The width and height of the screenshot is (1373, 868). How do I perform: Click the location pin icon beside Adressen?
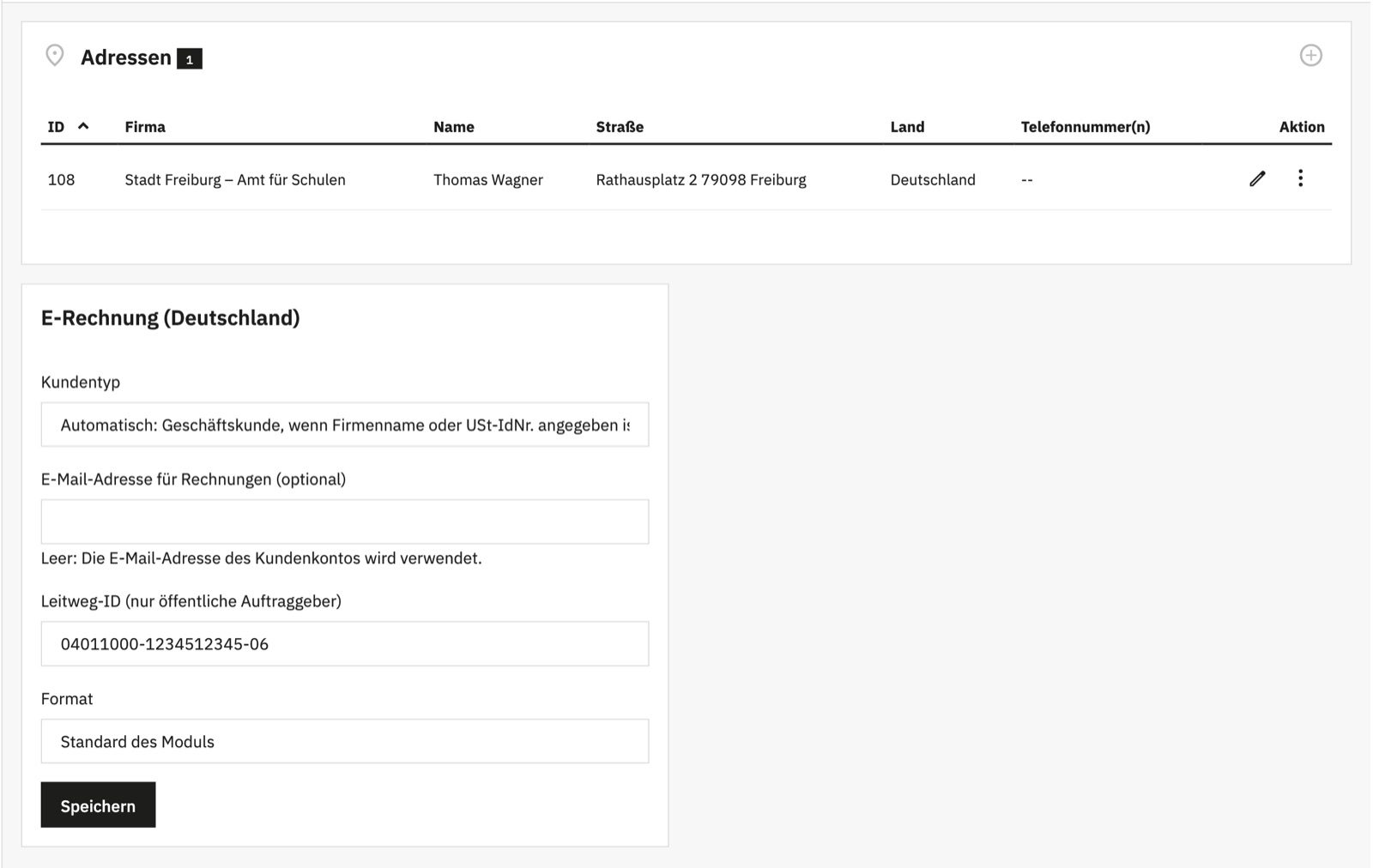coord(55,56)
